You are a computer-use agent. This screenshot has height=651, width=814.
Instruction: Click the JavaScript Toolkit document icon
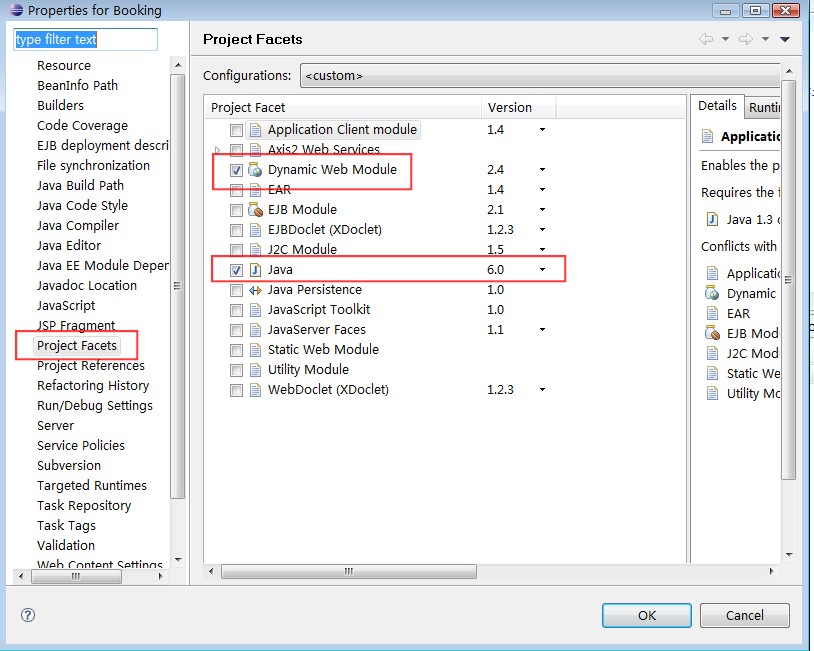[x=255, y=310]
